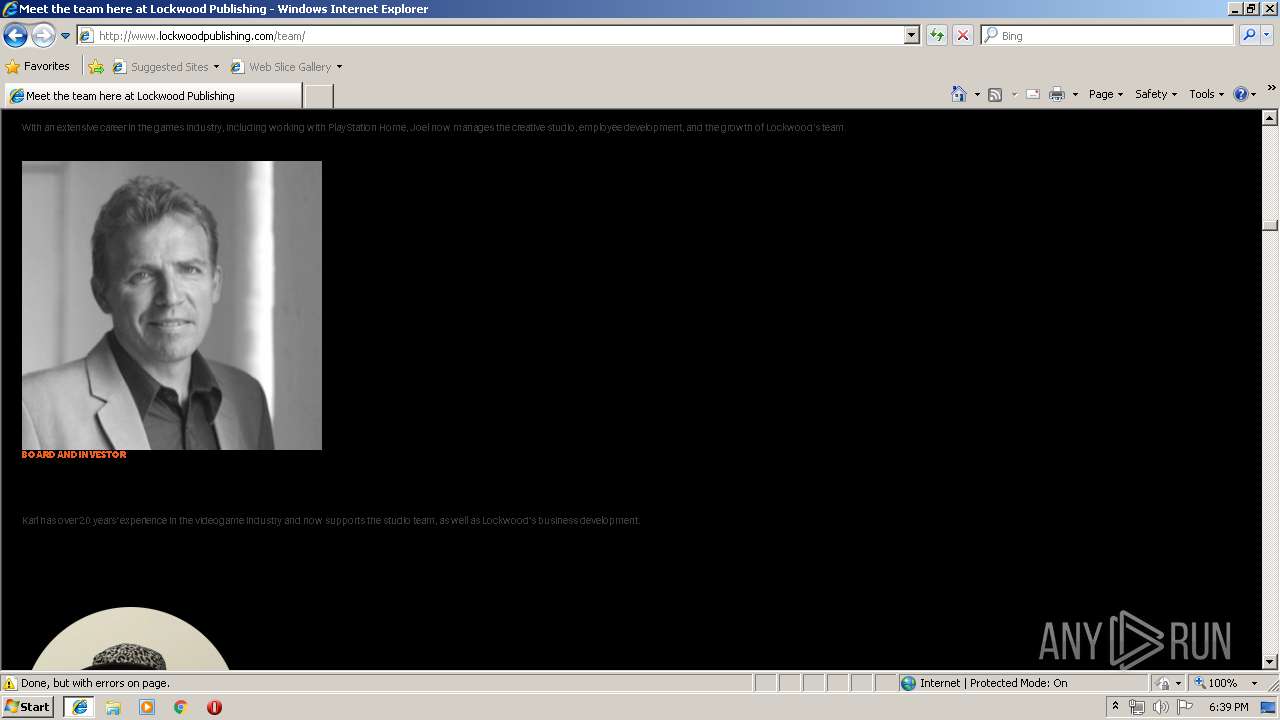Click the Read mail icon
The height and width of the screenshot is (720, 1280).
point(1033,94)
